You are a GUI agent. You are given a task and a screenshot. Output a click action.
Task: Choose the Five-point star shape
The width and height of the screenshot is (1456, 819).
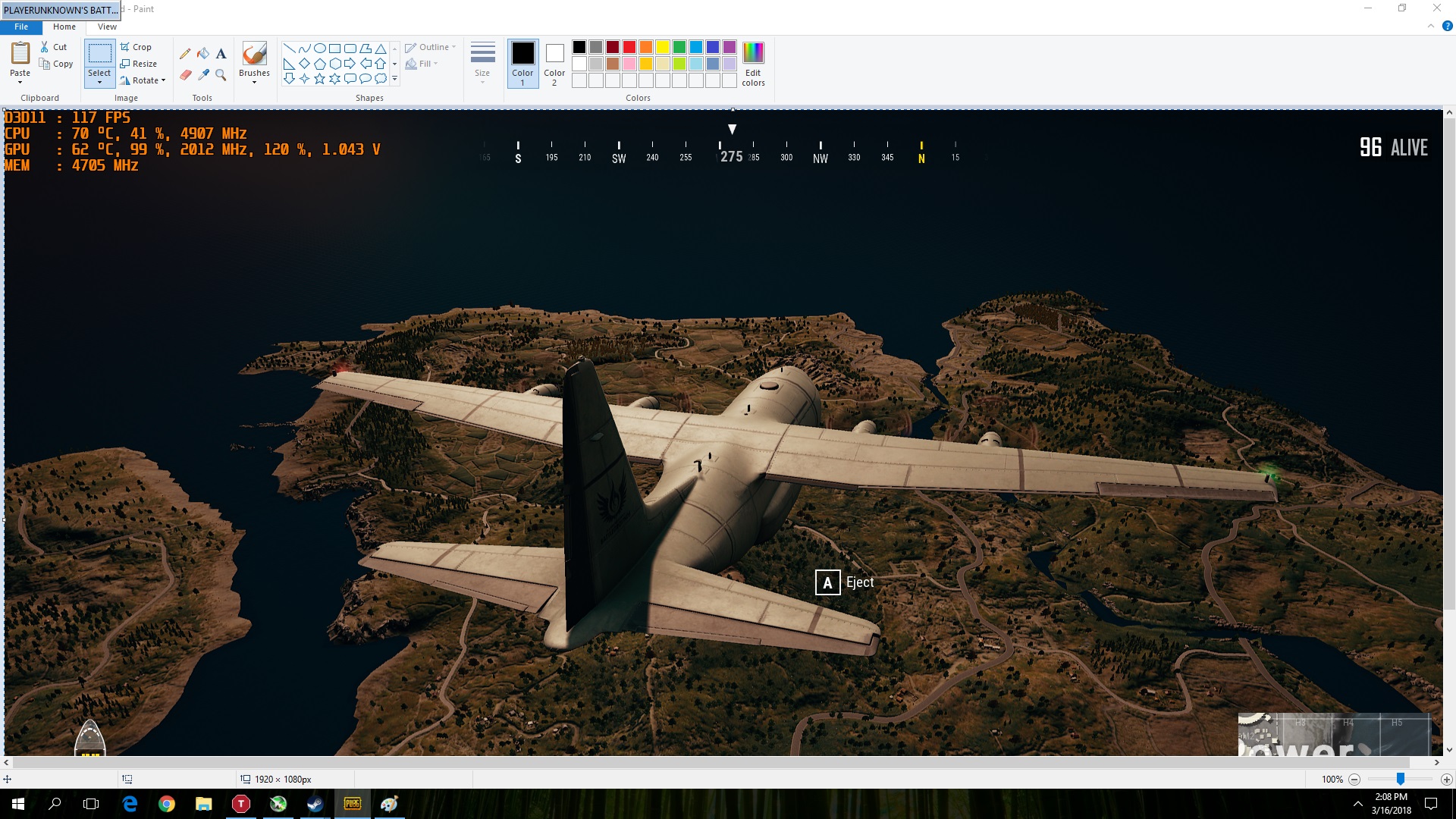pos(319,78)
